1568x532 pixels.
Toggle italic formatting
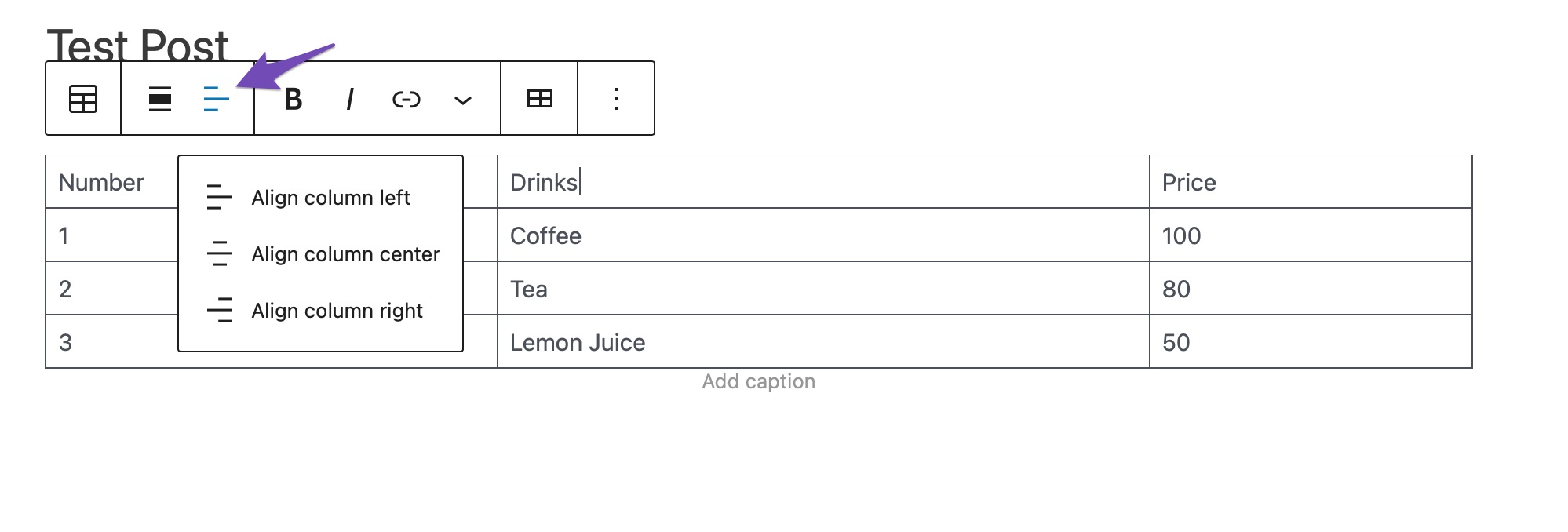[x=349, y=99]
